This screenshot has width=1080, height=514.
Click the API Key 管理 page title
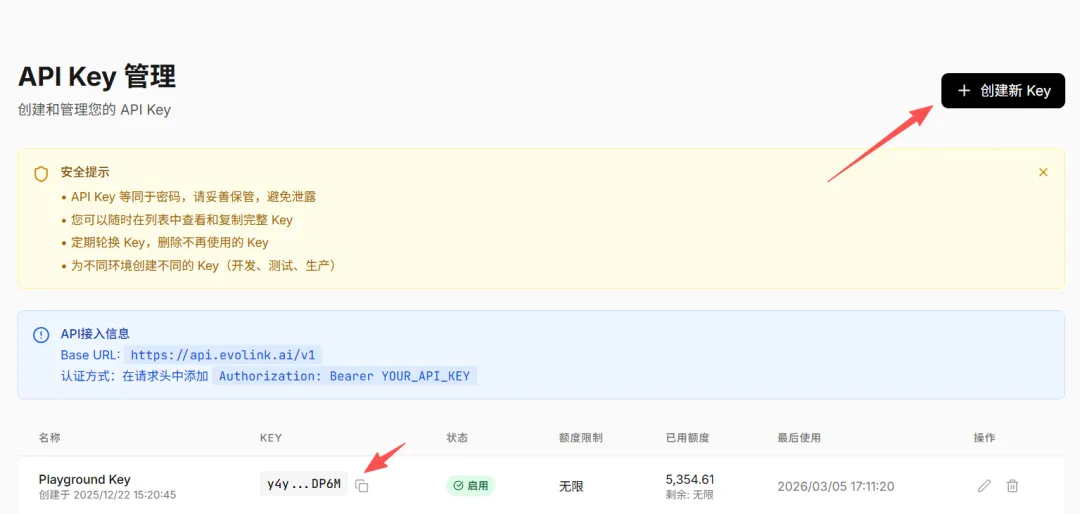tap(97, 76)
